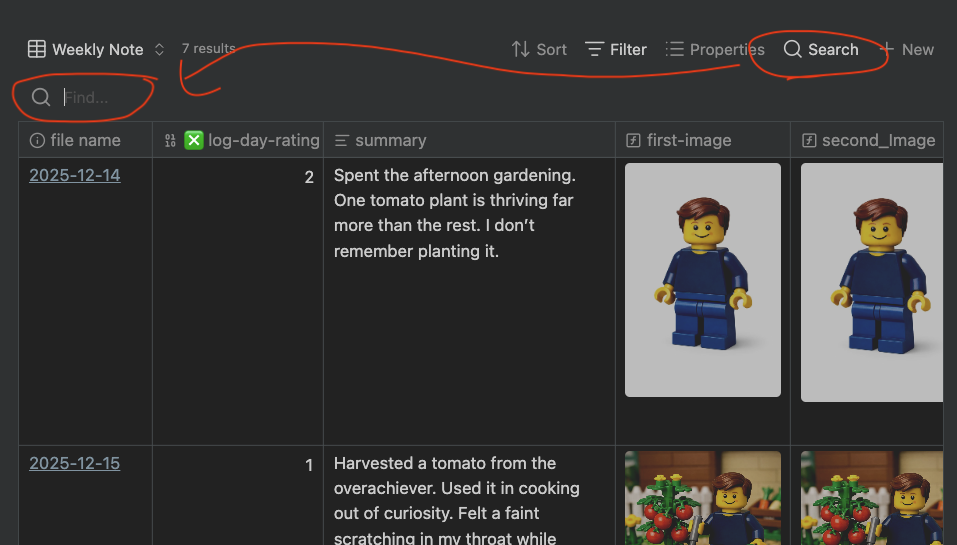Open the 2025-12-14 note link
This screenshot has width=957, height=545.
pyautogui.click(x=75, y=175)
